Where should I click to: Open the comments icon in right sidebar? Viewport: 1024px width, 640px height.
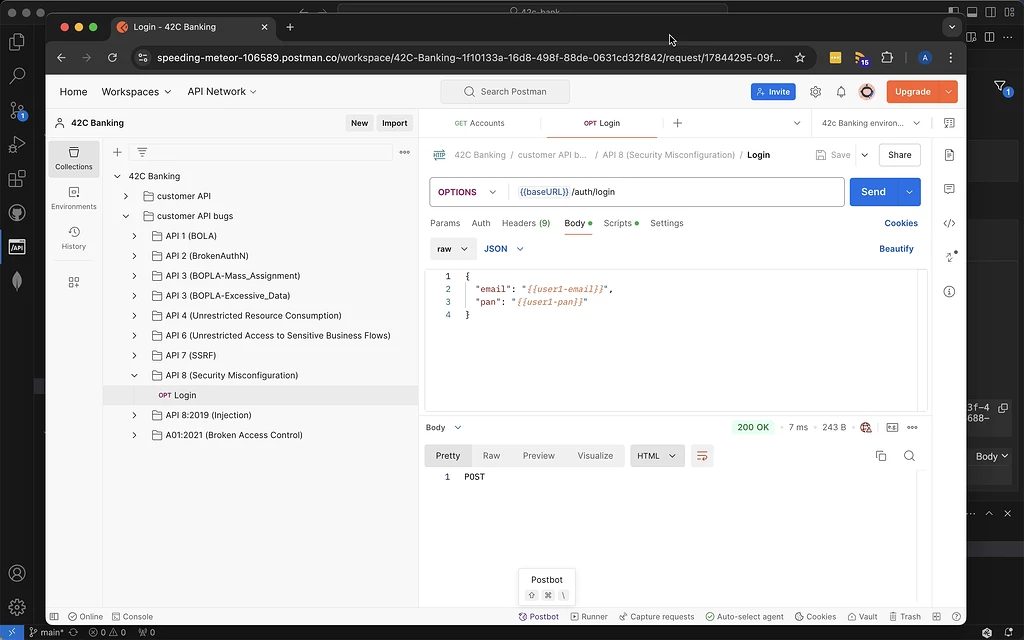pyautogui.click(x=949, y=189)
